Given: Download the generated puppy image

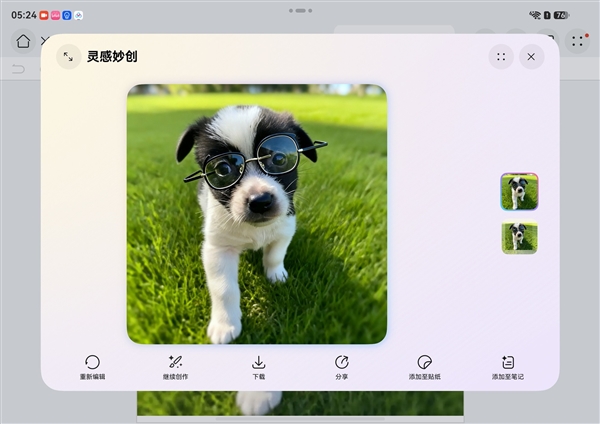Looking at the screenshot, I should click(258, 362).
